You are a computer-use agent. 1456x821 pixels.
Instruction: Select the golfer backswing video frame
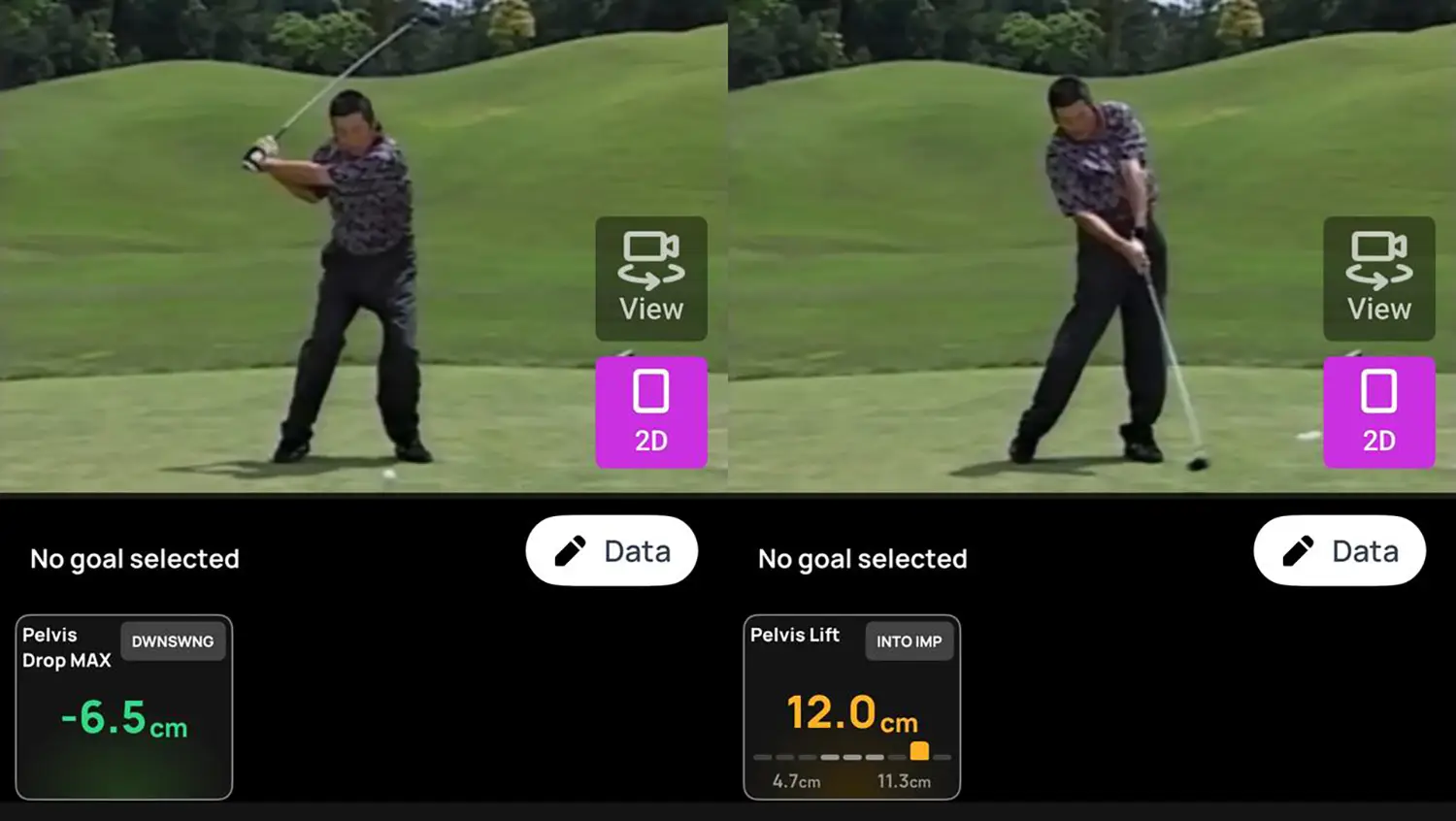point(364,246)
